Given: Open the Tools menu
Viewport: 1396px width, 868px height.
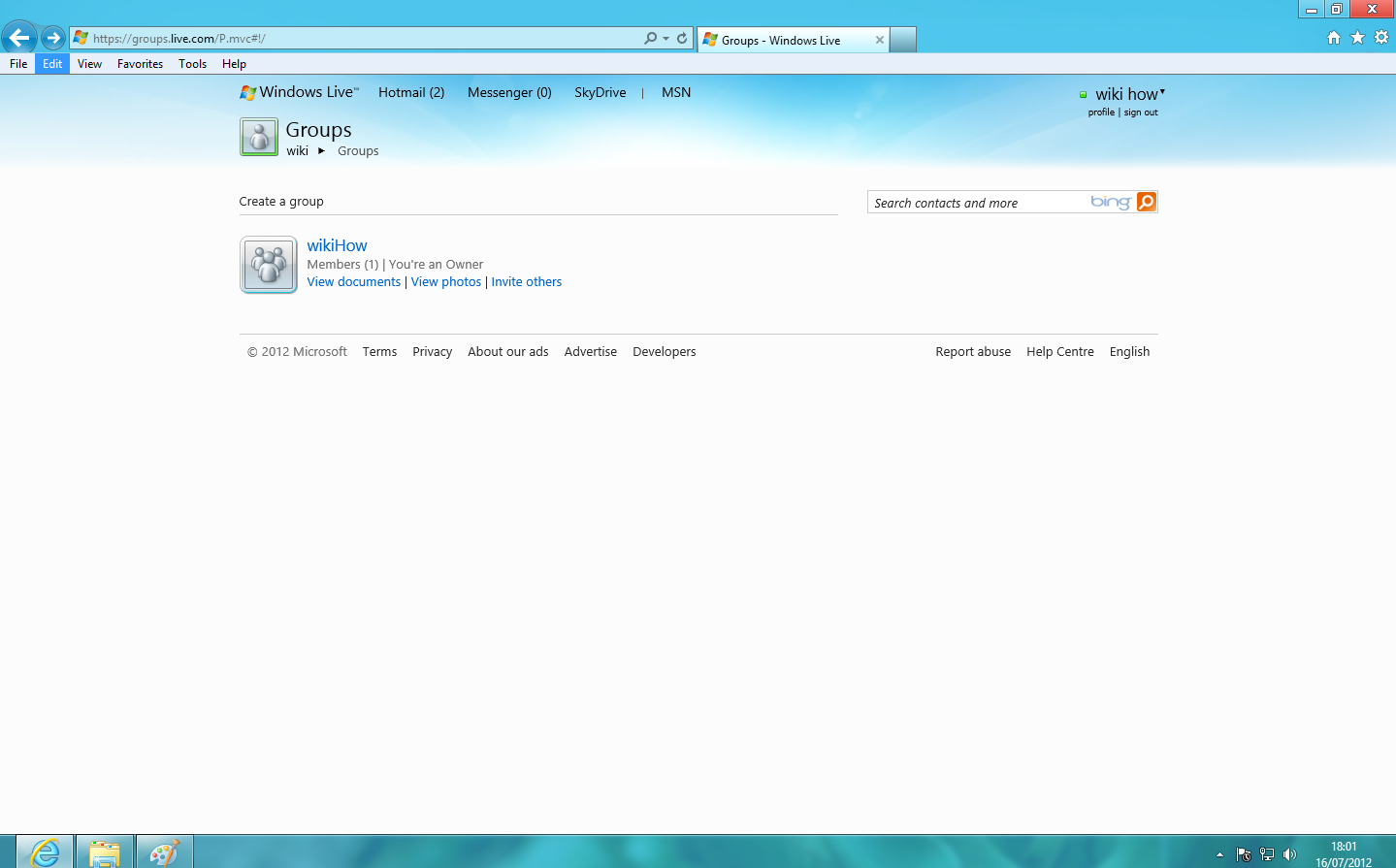Looking at the screenshot, I should [x=192, y=64].
